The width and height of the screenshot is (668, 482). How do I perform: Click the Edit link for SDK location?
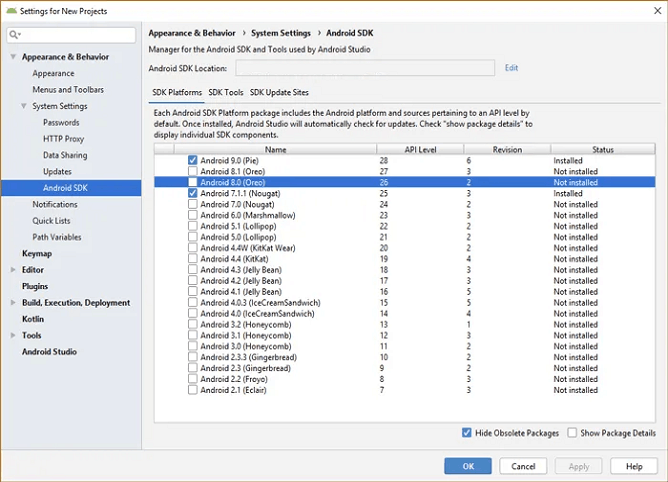tap(511, 68)
